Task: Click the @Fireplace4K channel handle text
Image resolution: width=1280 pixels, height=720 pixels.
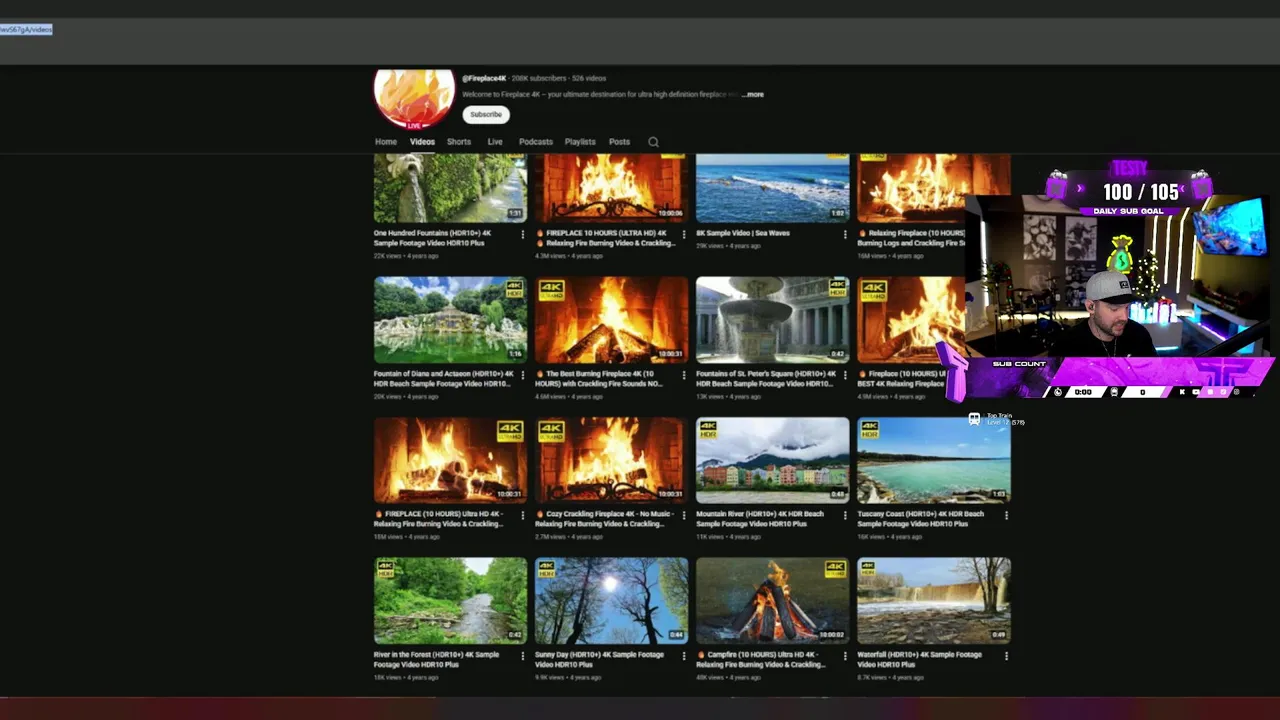Action: 484,78
